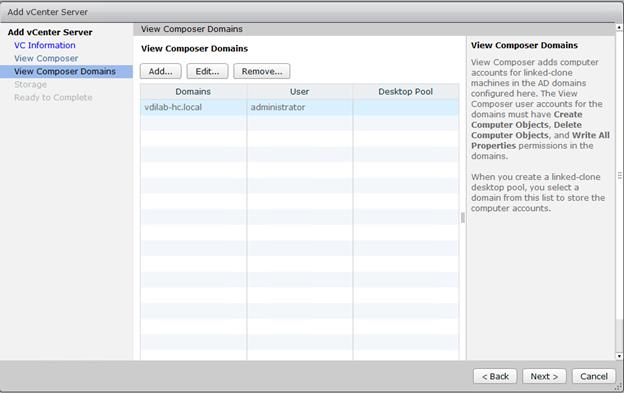
Task: Click the Add... button
Action: (x=160, y=71)
